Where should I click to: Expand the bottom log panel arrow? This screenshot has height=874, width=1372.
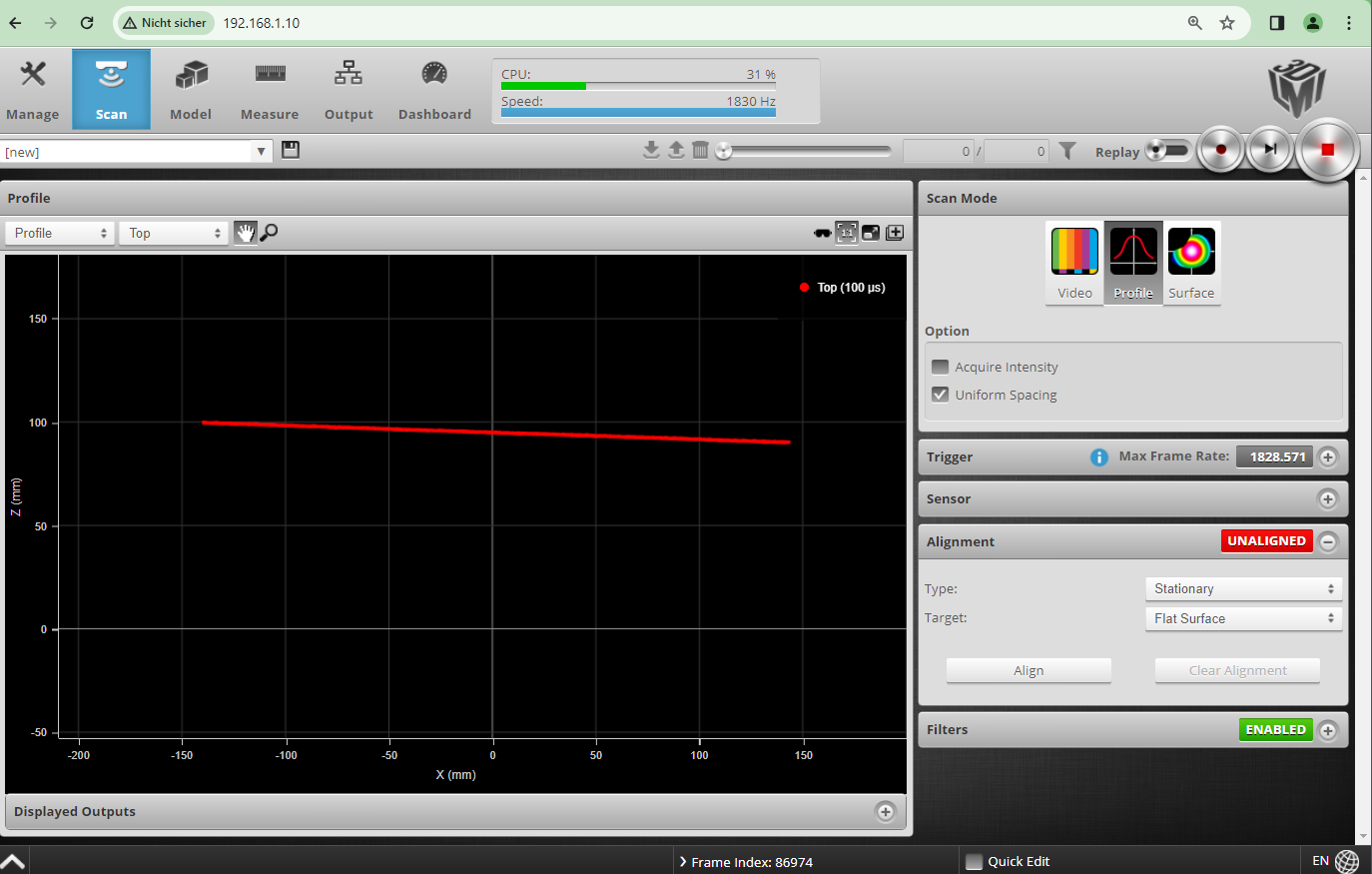click(x=13, y=861)
